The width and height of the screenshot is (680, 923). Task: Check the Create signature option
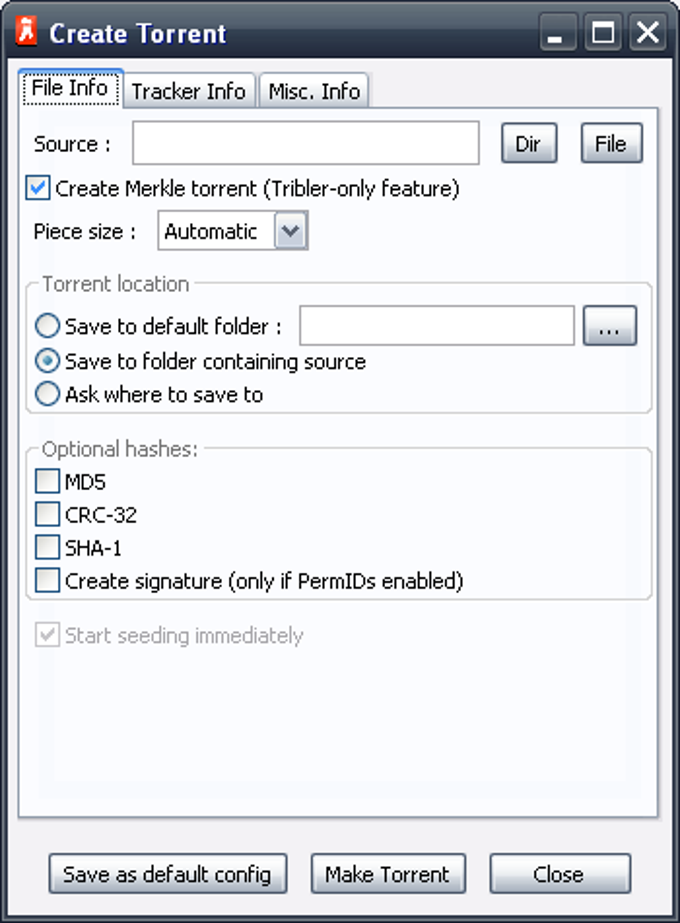[x=47, y=580]
